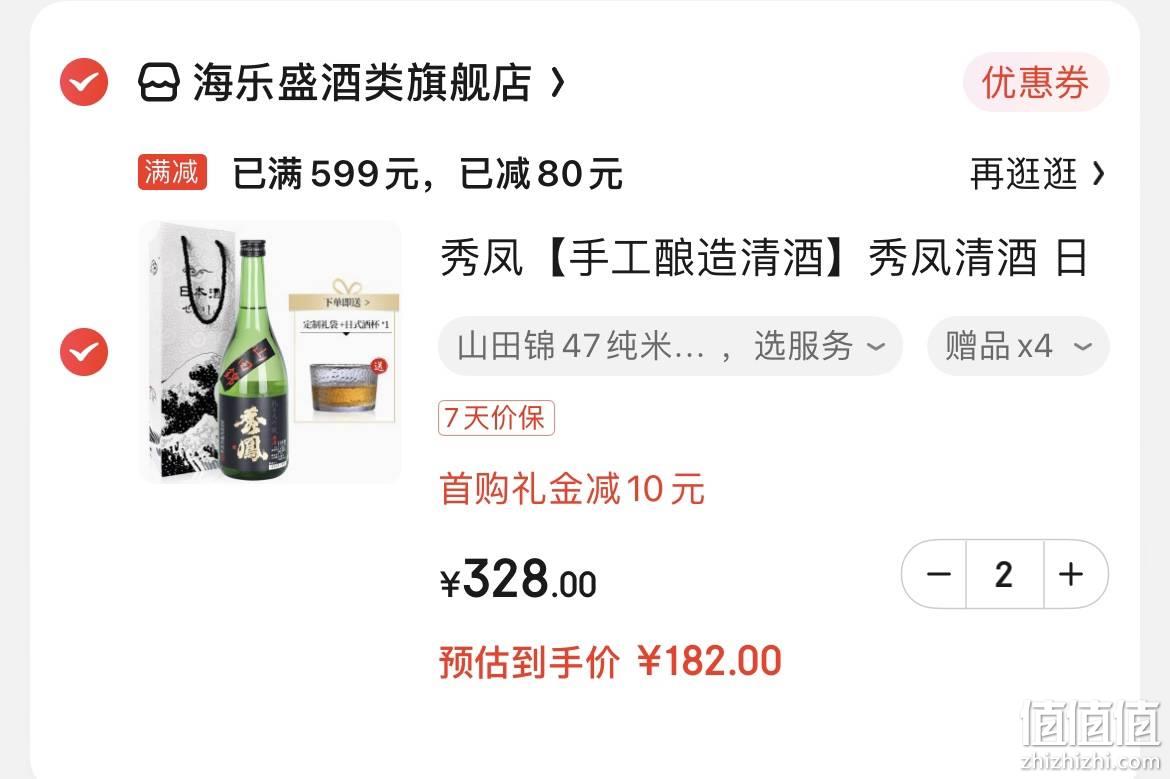Image resolution: width=1170 pixels, height=779 pixels.
Task: Click the store icon beside 海乐盛酒类旗舰店
Action: coord(159,82)
